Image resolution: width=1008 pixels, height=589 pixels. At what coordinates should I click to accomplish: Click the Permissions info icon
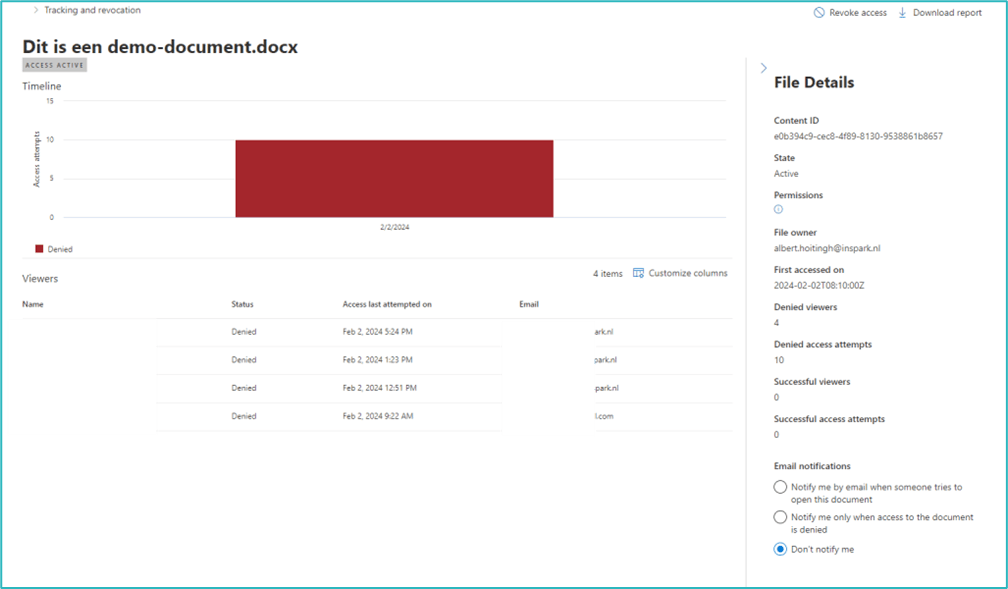coord(779,210)
